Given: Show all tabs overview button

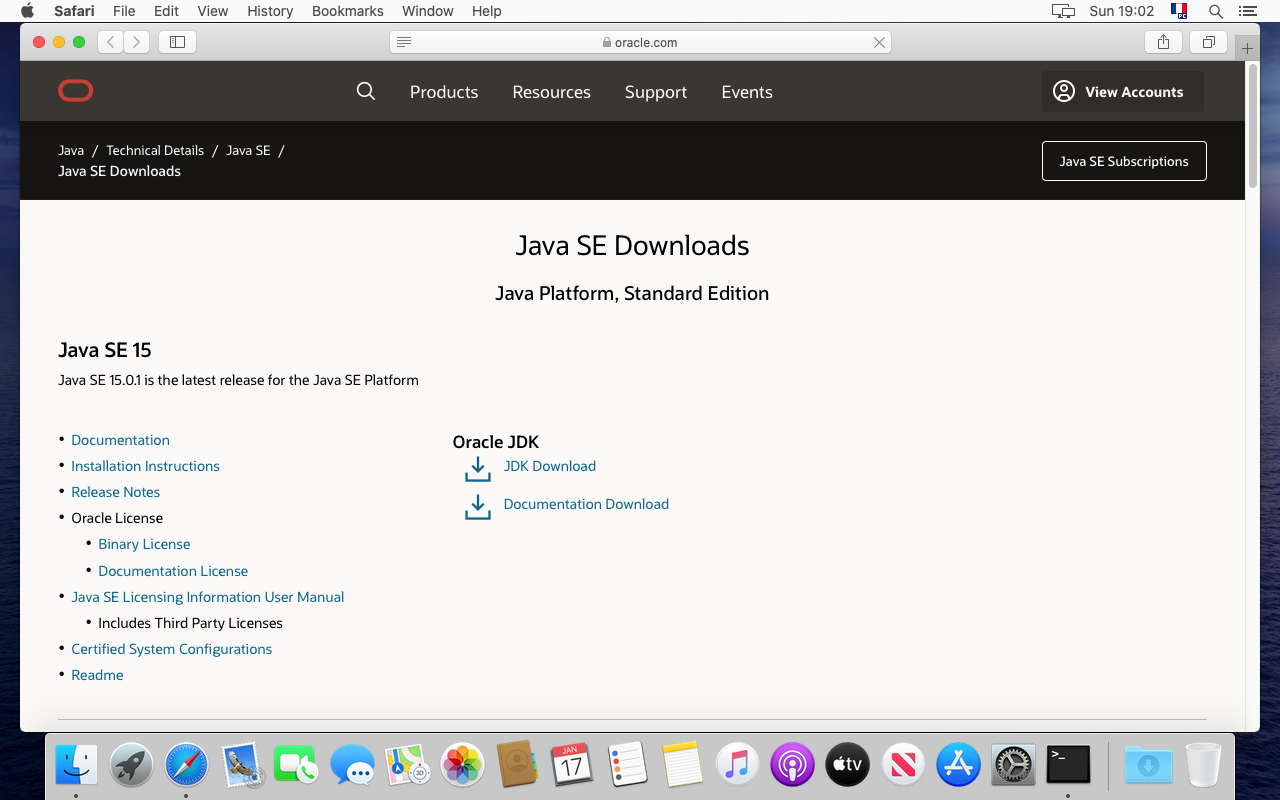Looking at the screenshot, I should tap(1208, 42).
